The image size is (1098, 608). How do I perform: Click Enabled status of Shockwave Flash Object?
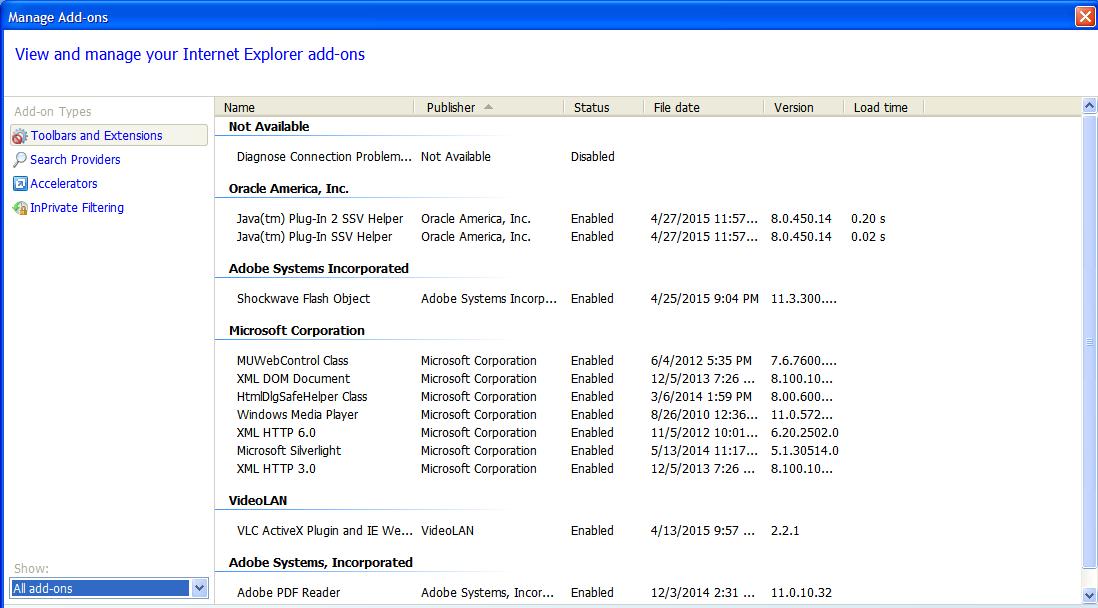[592, 298]
